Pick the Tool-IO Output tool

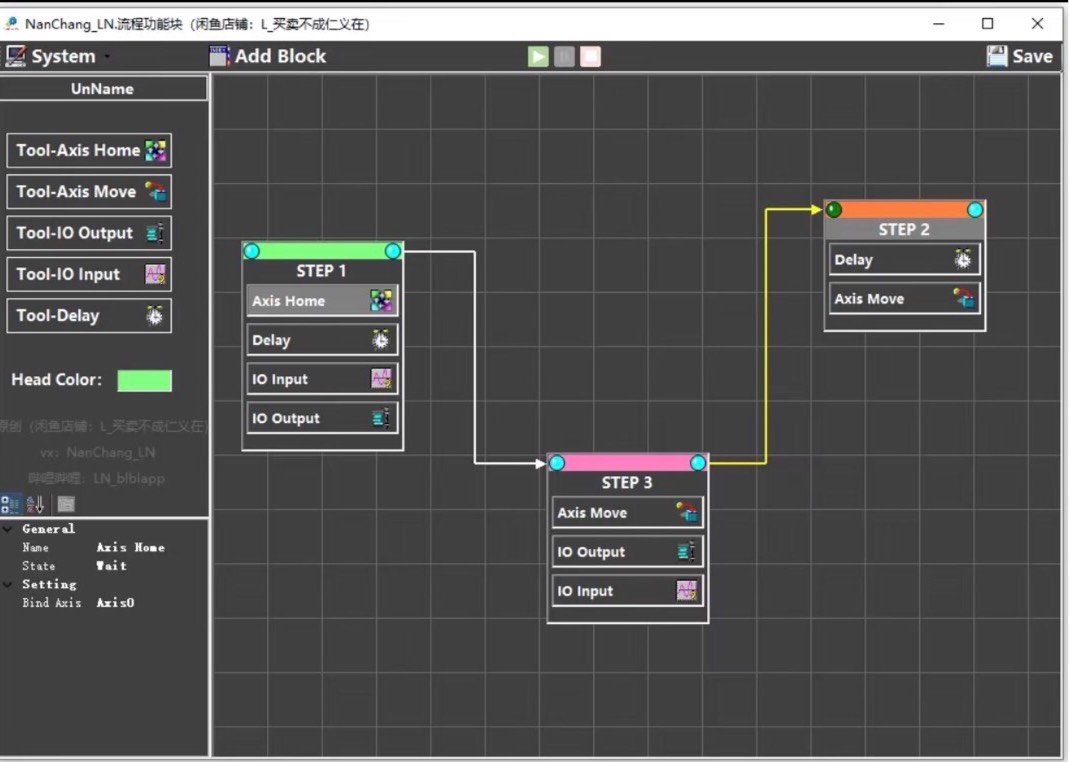click(x=89, y=233)
